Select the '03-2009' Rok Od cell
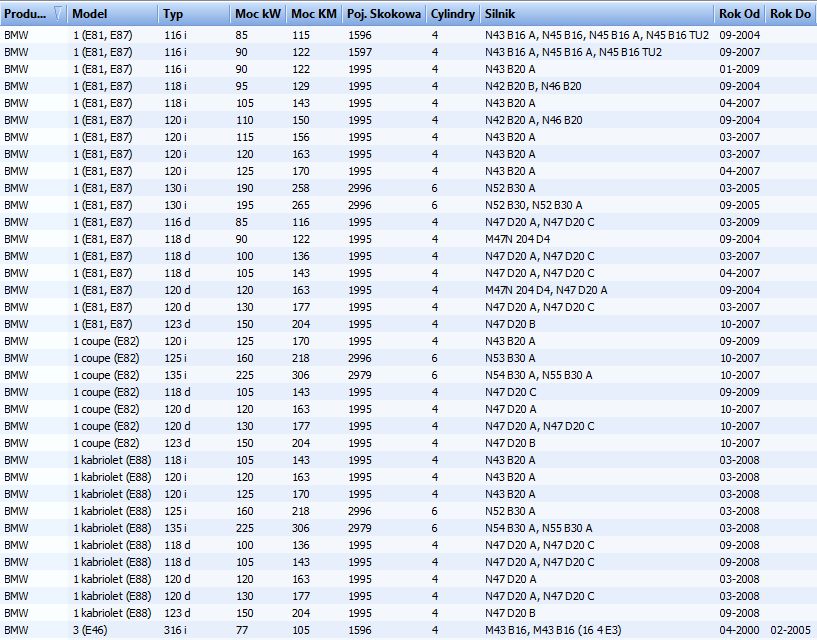 pos(739,222)
